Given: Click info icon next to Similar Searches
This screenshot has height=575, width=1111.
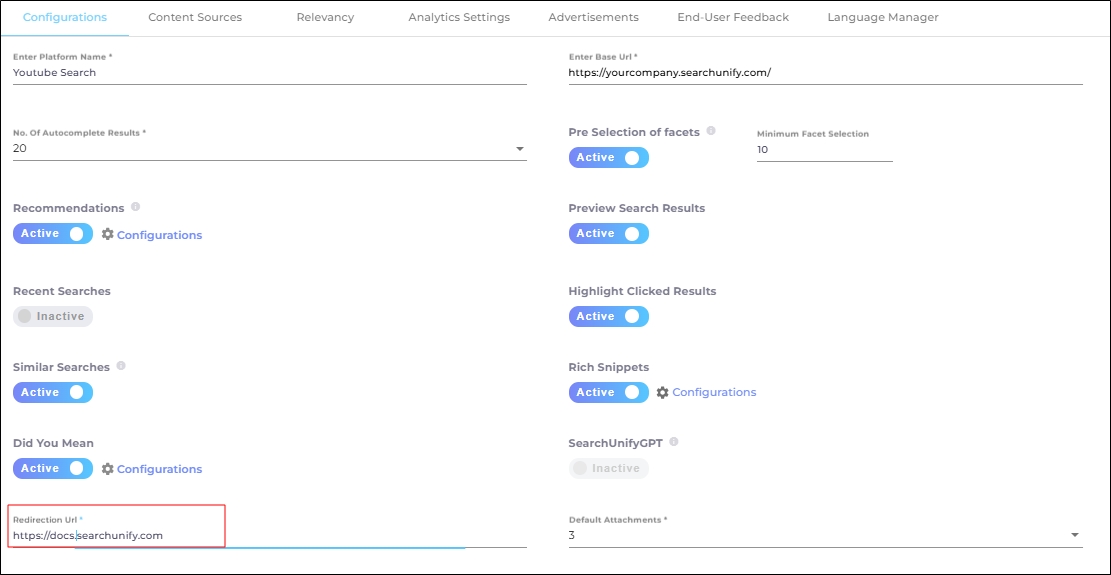Looking at the screenshot, I should pos(121,366).
